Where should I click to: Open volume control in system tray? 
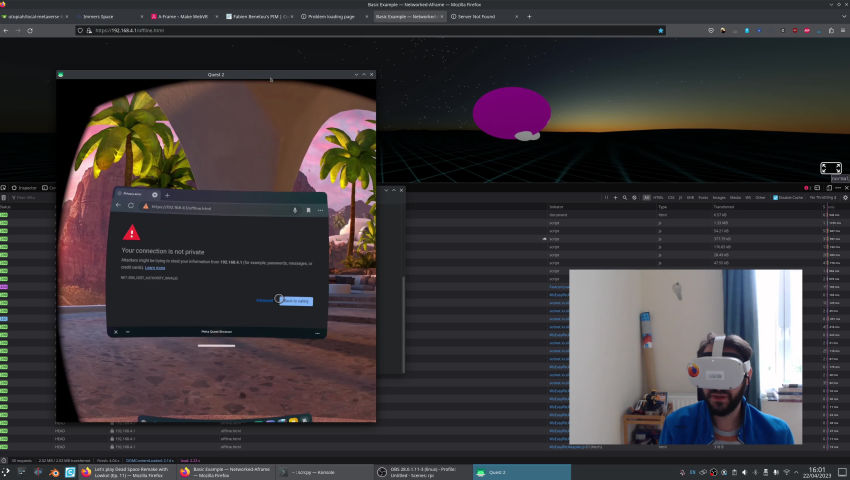744,472
